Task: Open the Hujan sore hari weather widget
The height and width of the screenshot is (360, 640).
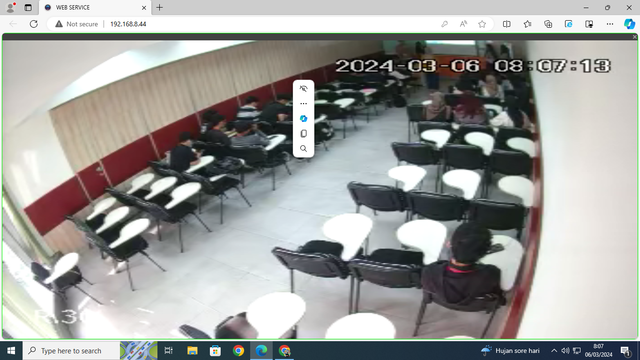Action: click(511, 351)
